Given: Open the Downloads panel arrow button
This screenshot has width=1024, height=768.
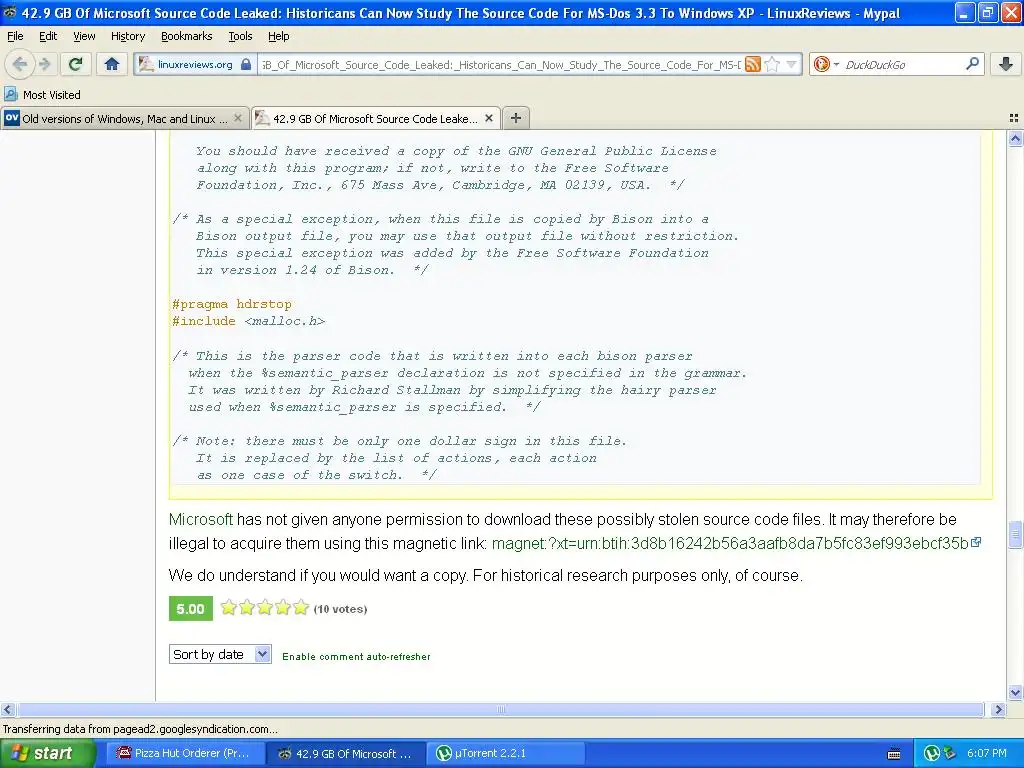Looking at the screenshot, I should [x=1006, y=64].
